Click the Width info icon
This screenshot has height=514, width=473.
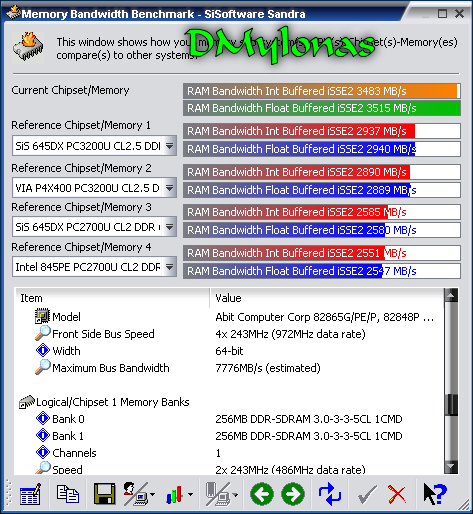43,350
